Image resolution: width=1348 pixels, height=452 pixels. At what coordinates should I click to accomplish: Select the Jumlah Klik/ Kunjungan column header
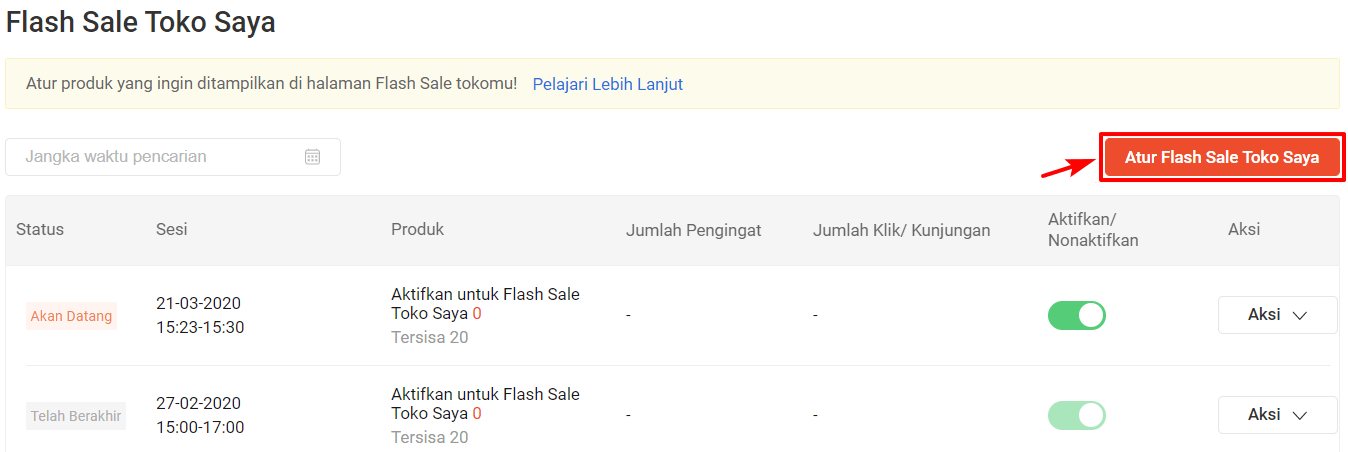click(x=902, y=230)
